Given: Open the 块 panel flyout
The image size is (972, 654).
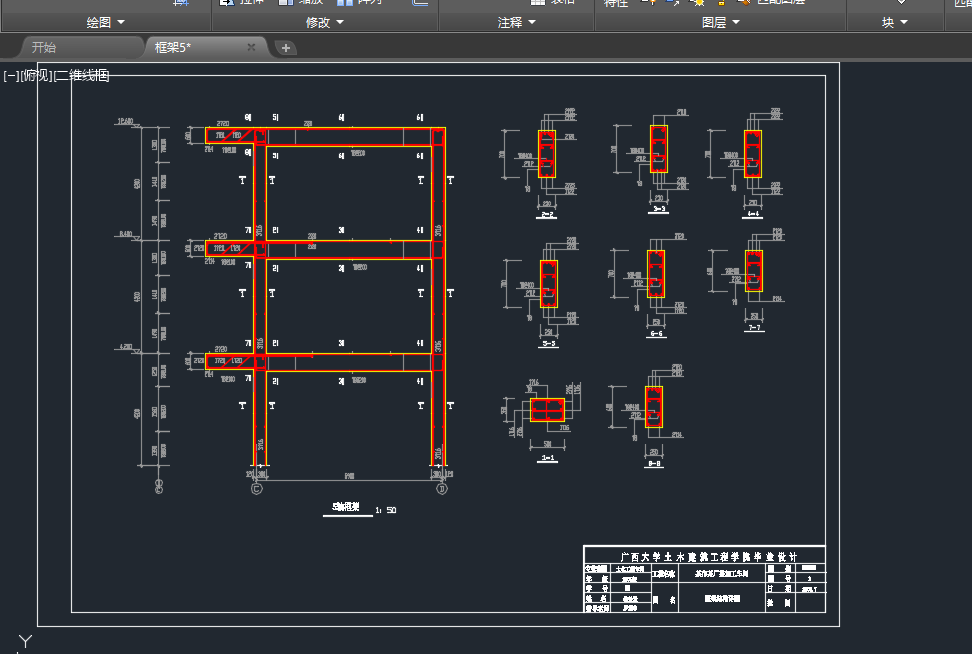Looking at the screenshot, I should 894,22.
